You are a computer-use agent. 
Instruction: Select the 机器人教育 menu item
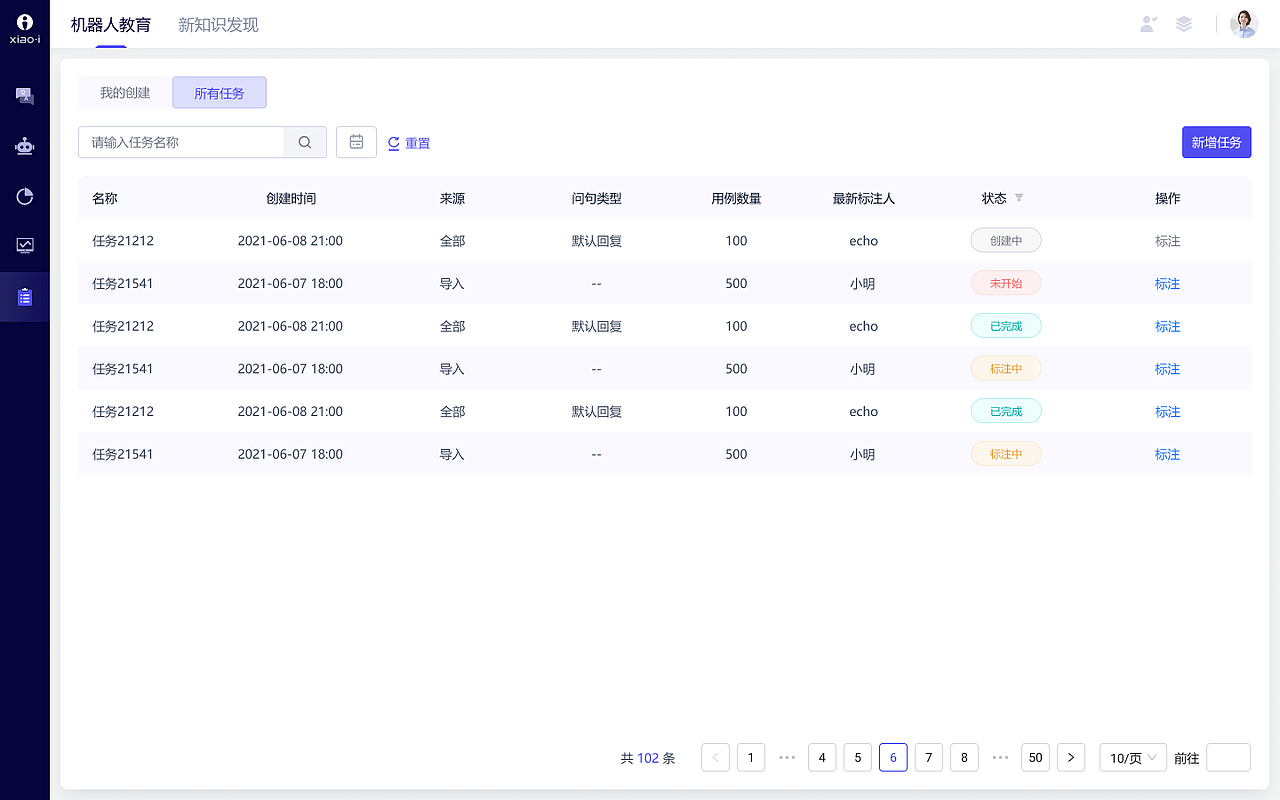pos(109,24)
